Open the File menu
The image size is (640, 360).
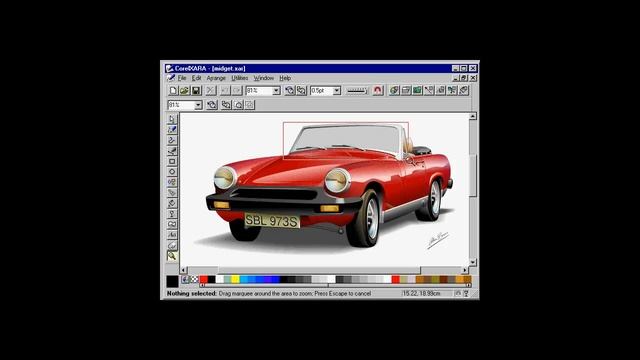[182, 78]
